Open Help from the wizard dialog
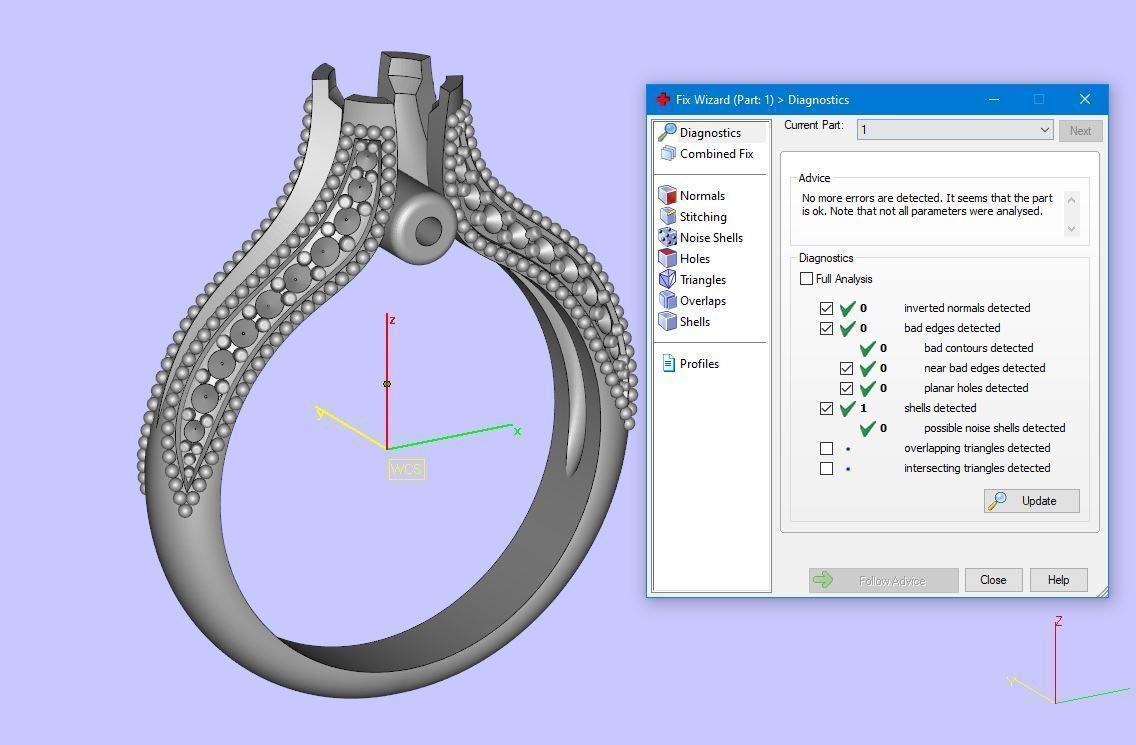Viewport: 1136px width, 745px height. 1058,580
